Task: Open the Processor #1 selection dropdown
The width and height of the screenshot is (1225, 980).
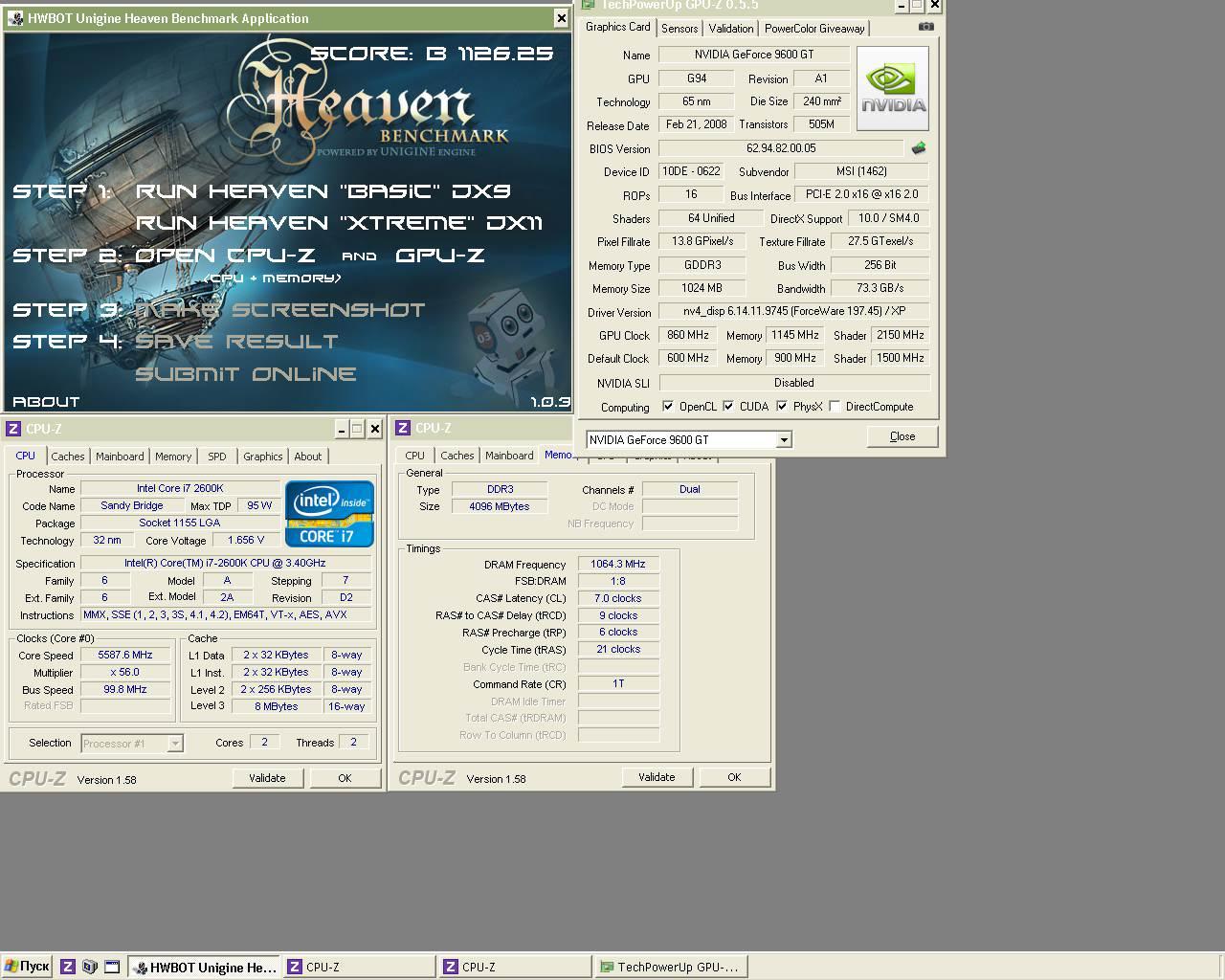Action: pyautogui.click(x=175, y=744)
